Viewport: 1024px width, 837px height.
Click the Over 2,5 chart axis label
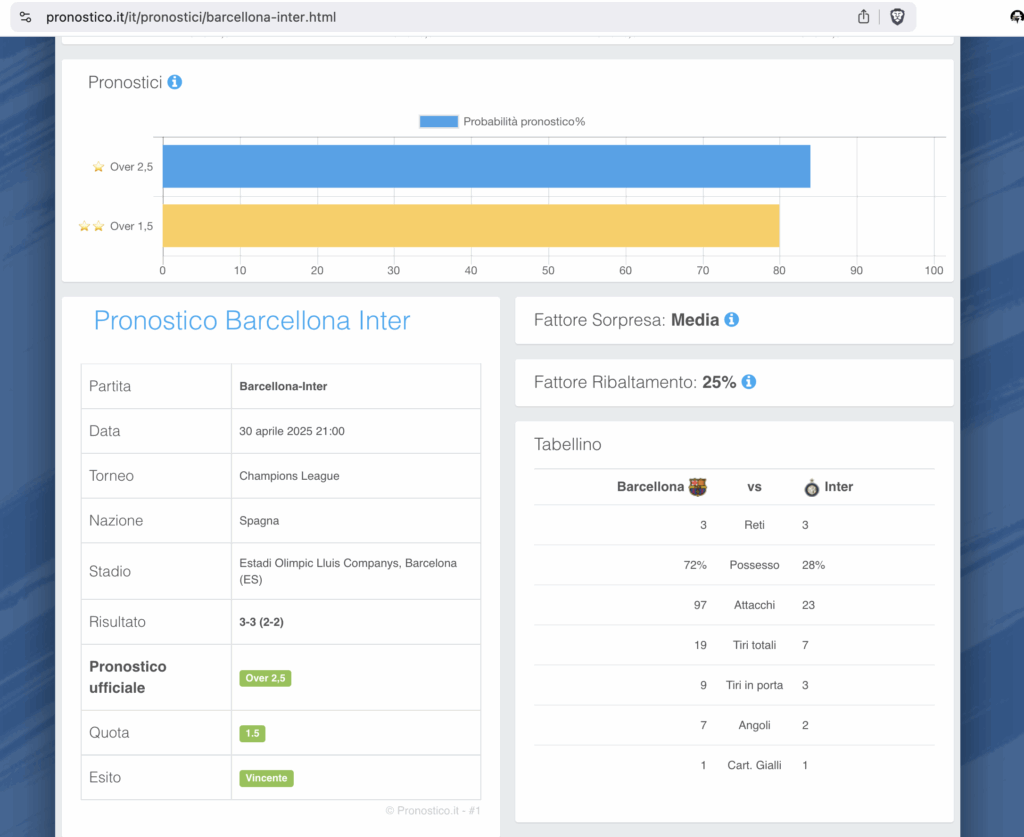131,166
